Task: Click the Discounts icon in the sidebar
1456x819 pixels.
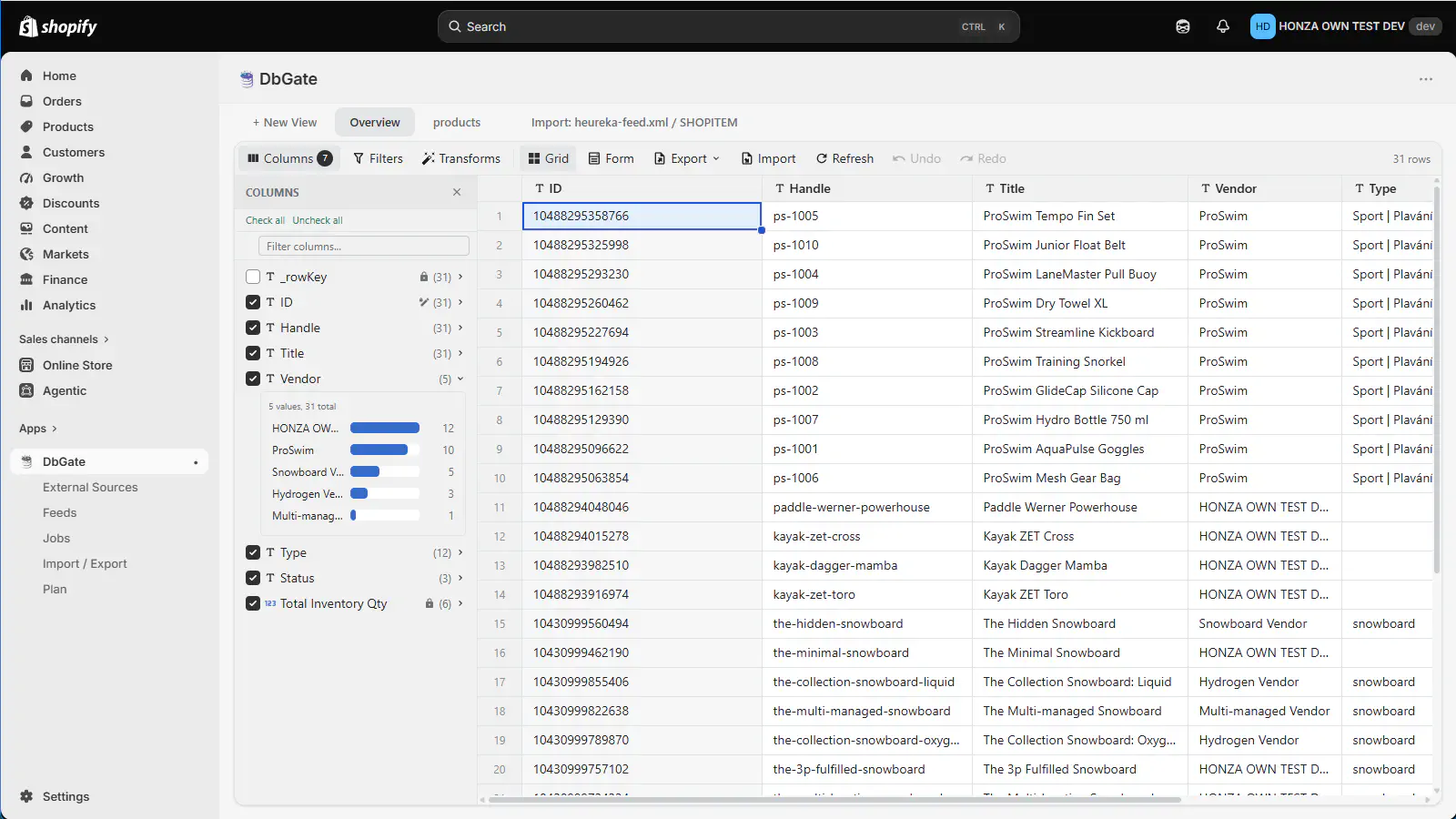Action: coord(26,203)
